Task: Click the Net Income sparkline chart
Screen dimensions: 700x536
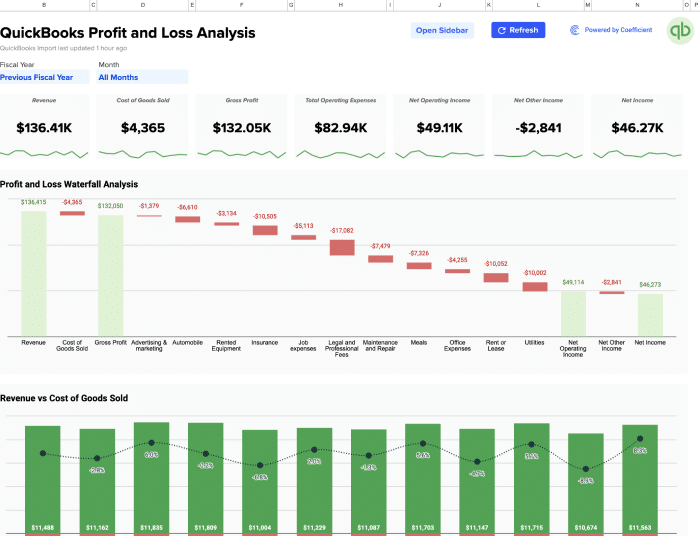Action: pyautogui.click(x=637, y=154)
